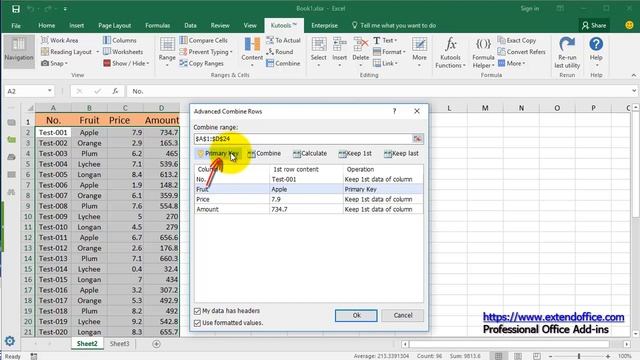Open the Delete tool
The height and width of the screenshot is (360, 640).
360,51
